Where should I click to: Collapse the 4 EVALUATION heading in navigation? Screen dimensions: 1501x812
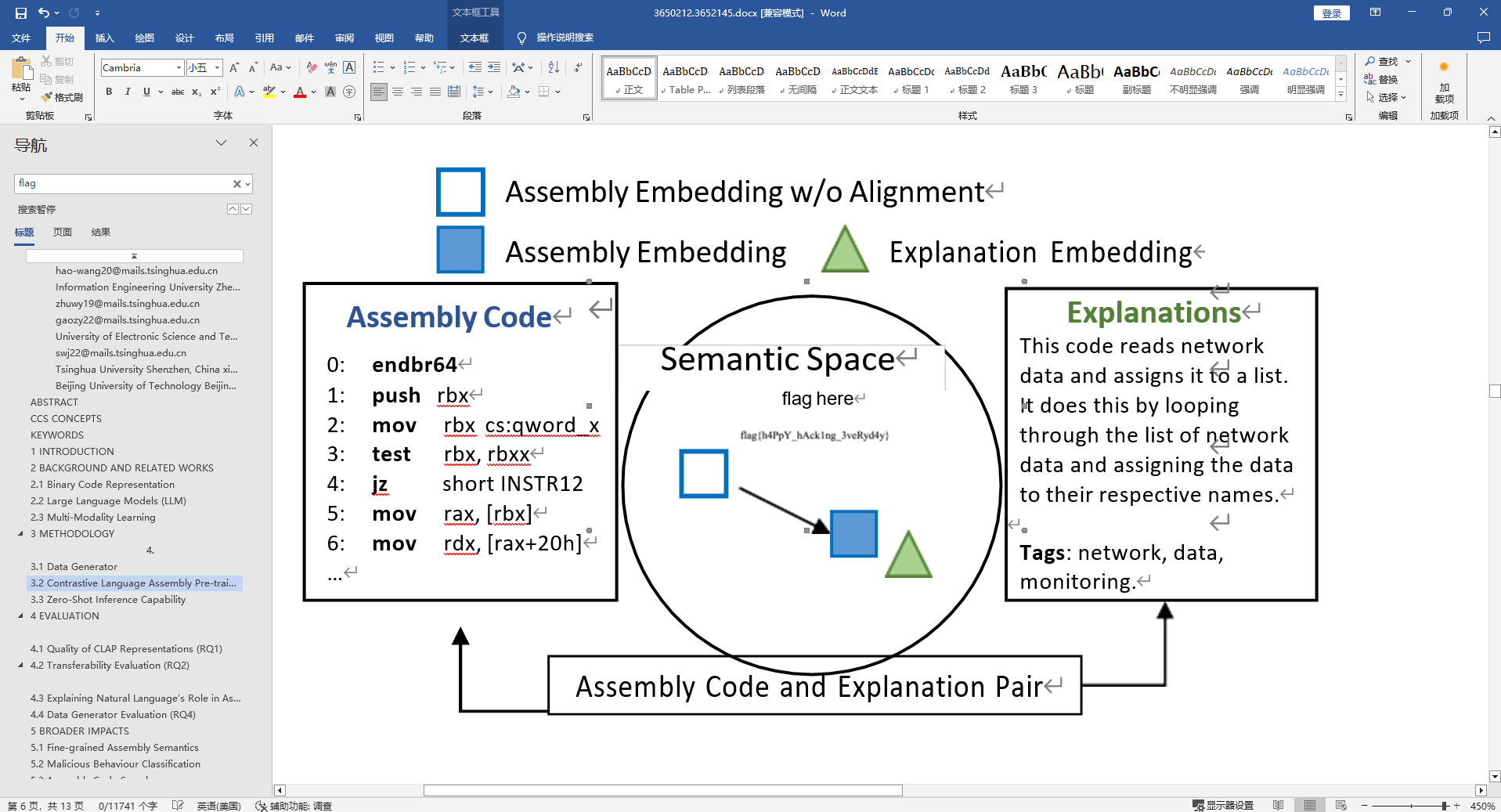(20, 616)
